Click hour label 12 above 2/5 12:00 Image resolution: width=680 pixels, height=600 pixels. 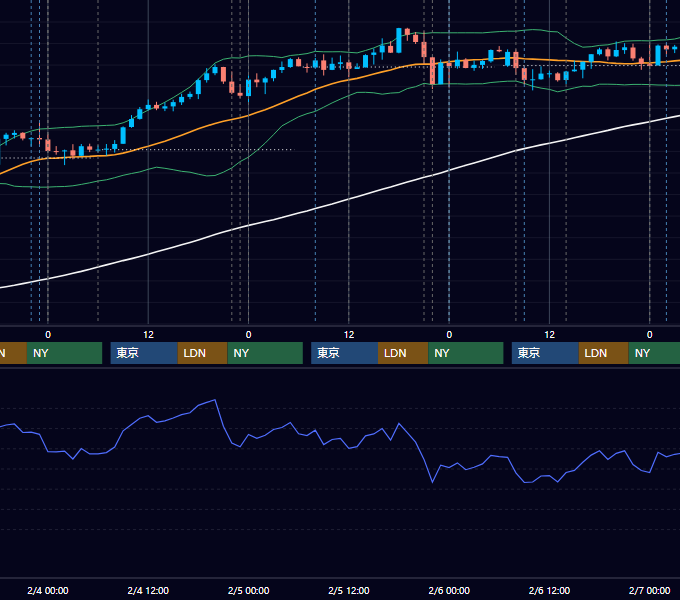tap(349, 335)
